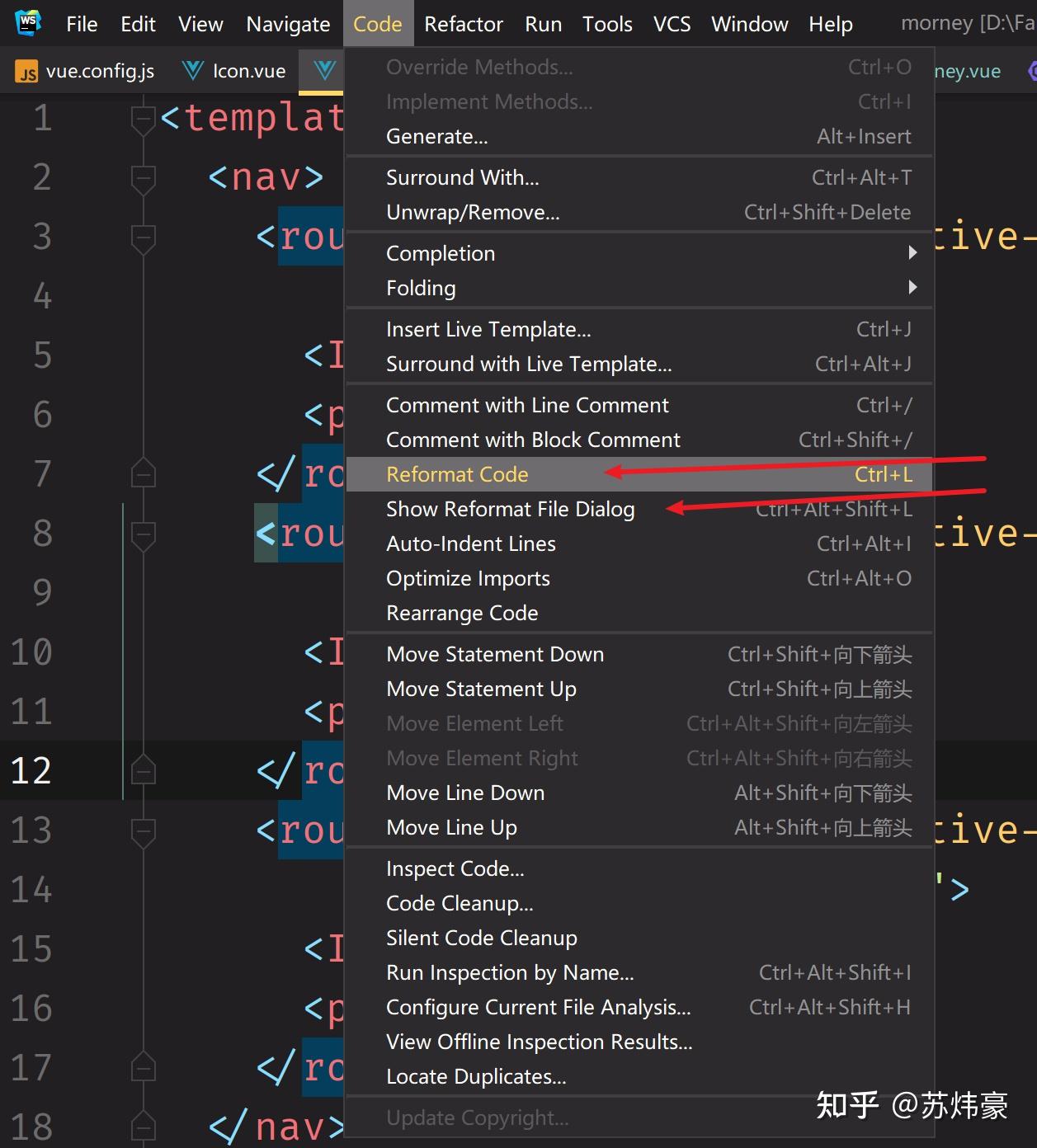Select Locate Duplicates...
Screen dimensions: 1037x1148
click(639, 1076)
